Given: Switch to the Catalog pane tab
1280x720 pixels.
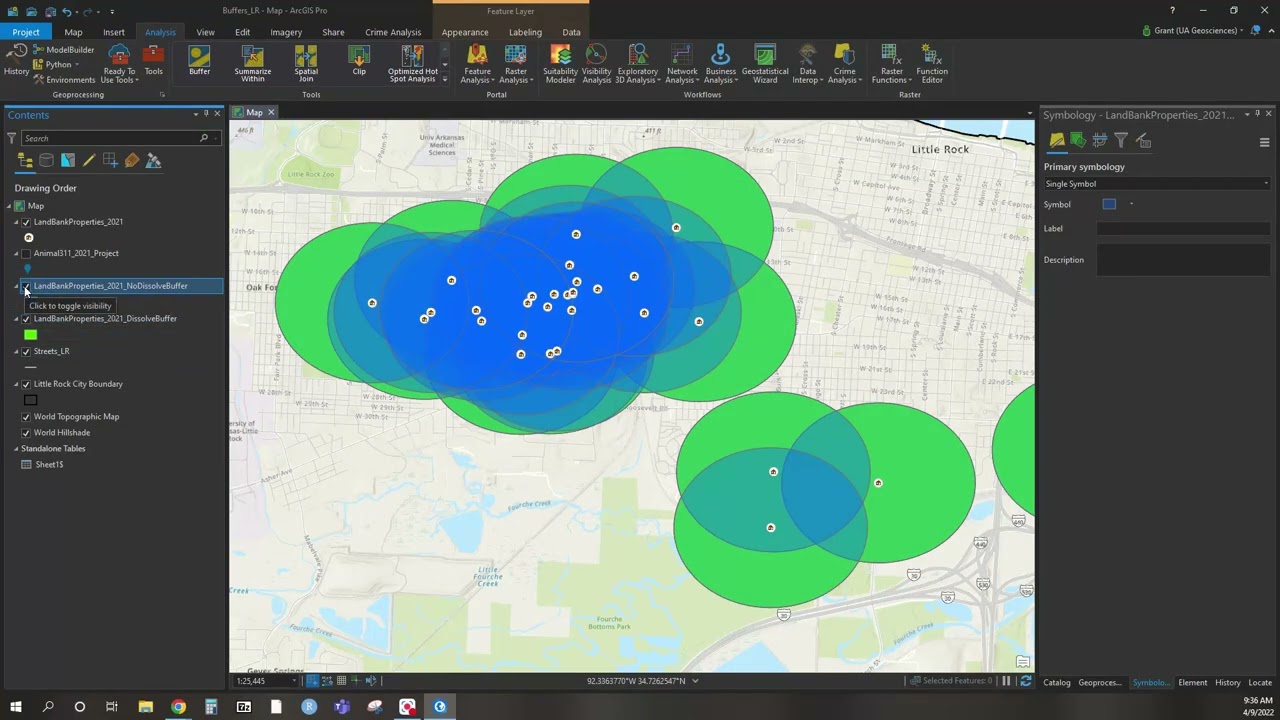Looking at the screenshot, I should (x=1057, y=683).
